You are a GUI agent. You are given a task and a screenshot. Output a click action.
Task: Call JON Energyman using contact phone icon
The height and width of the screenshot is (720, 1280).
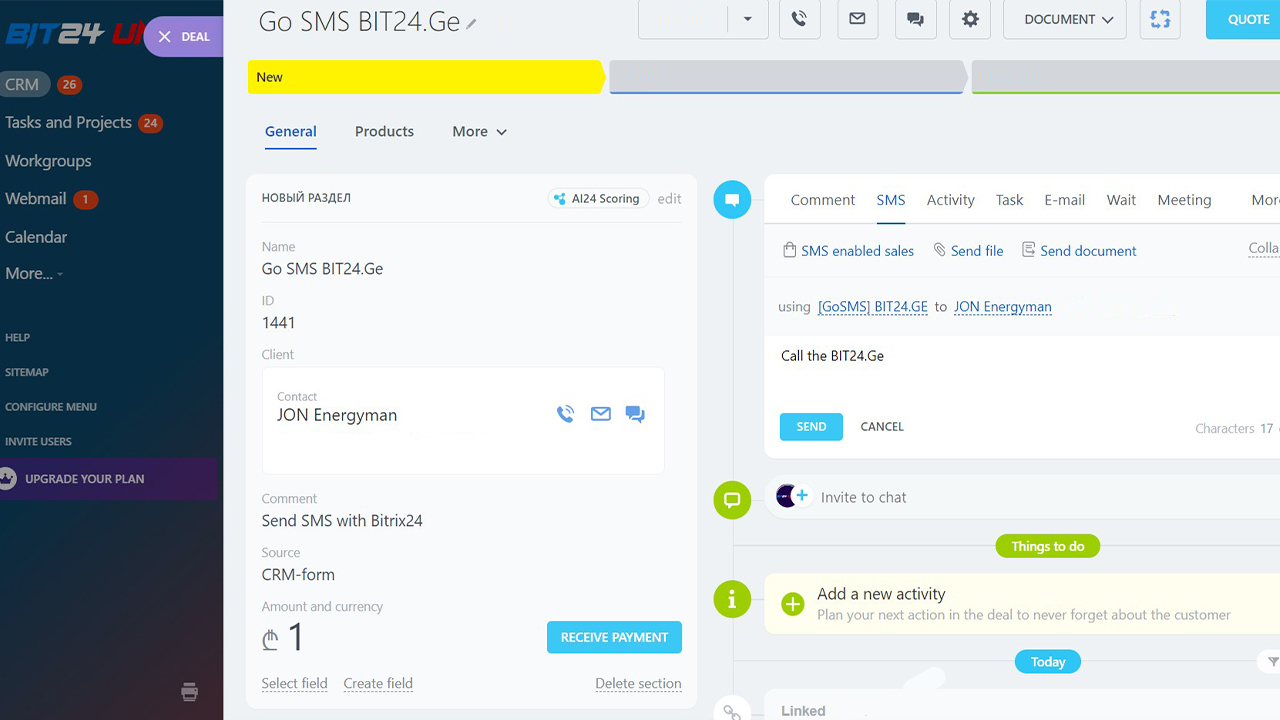566,414
